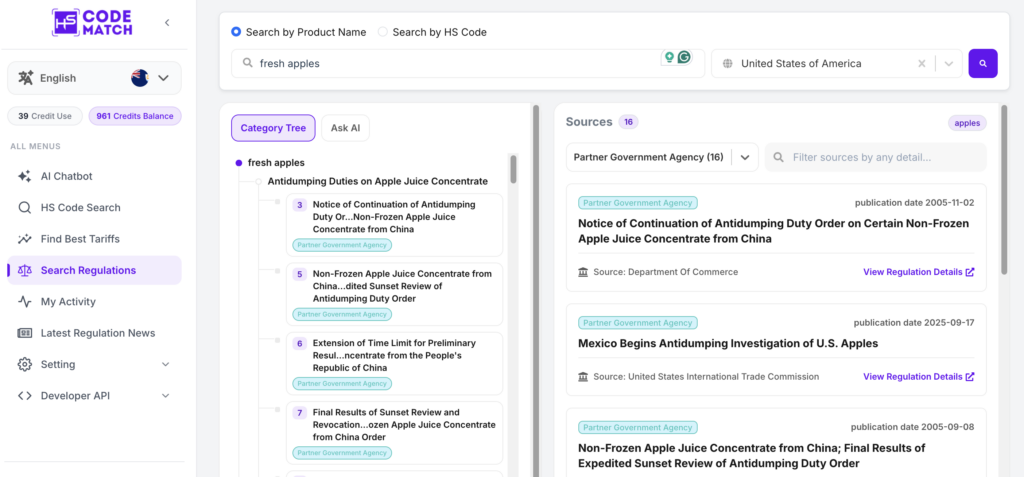The width and height of the screenshot is (1024, 477).
Task: Click the translate icon beside English
Action: tap(25, 78)
